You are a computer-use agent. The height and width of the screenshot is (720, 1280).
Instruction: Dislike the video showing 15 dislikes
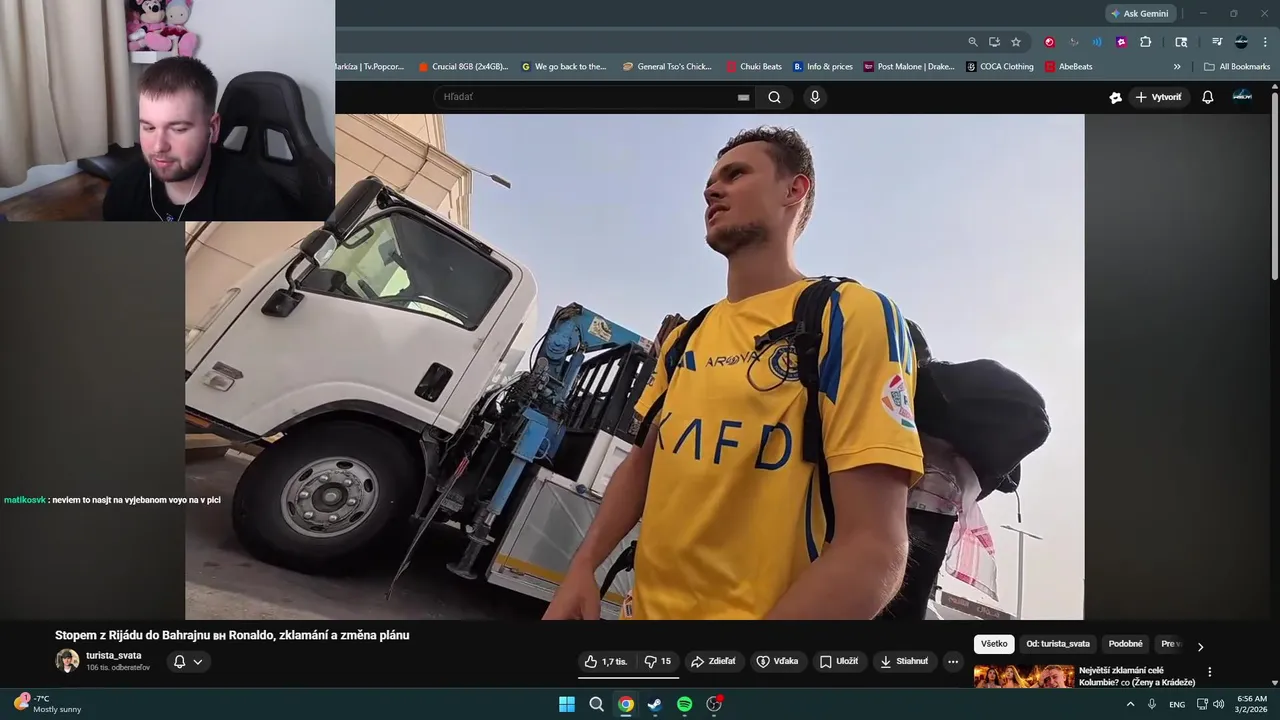tap(657, 661)
